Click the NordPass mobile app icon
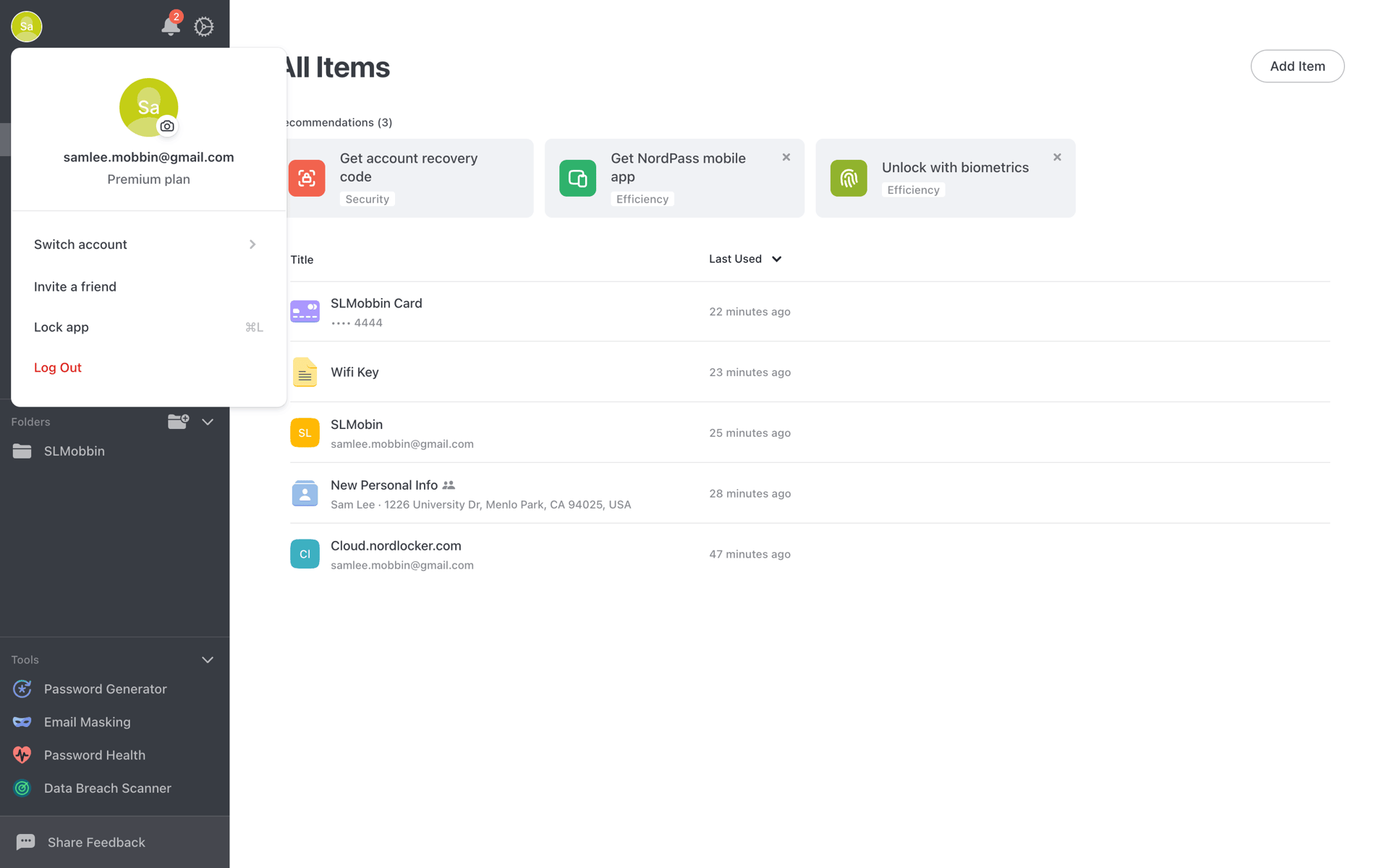 (x=577, y=178)
